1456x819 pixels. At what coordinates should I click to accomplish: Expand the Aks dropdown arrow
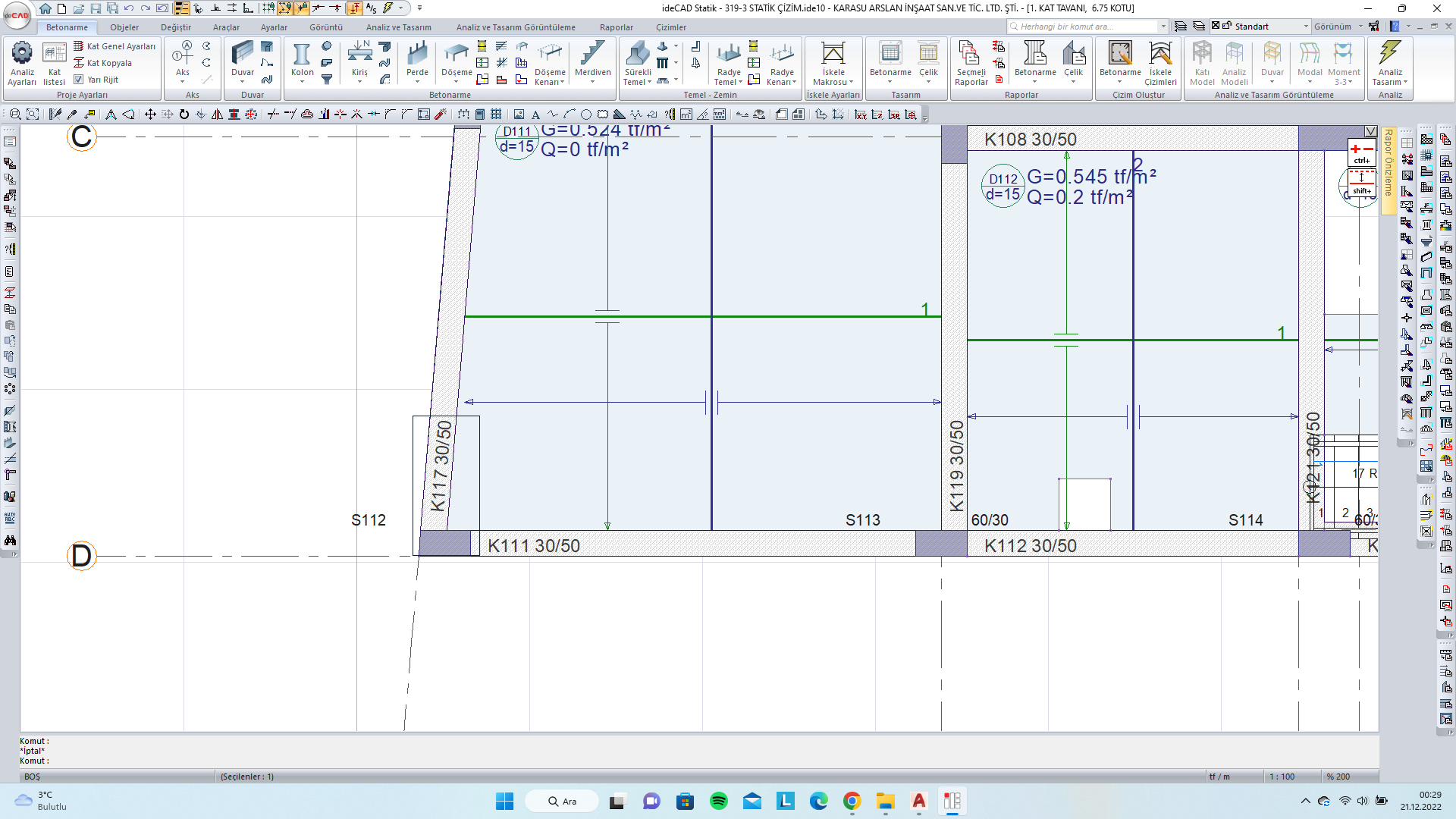(183, 82)
